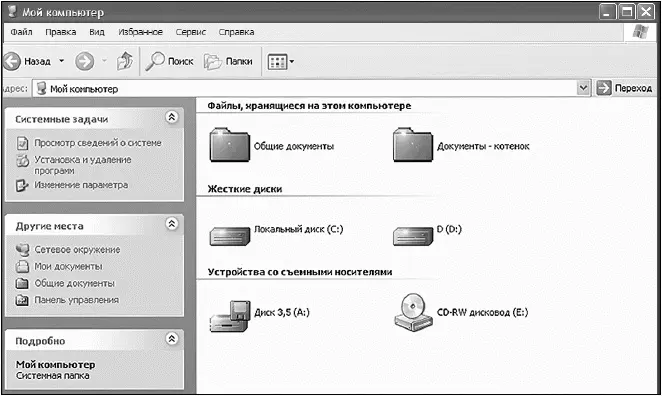The width and height of the screenshot is (662, 396).
Task: Open Панель управления link
Action: coord(76,300)
